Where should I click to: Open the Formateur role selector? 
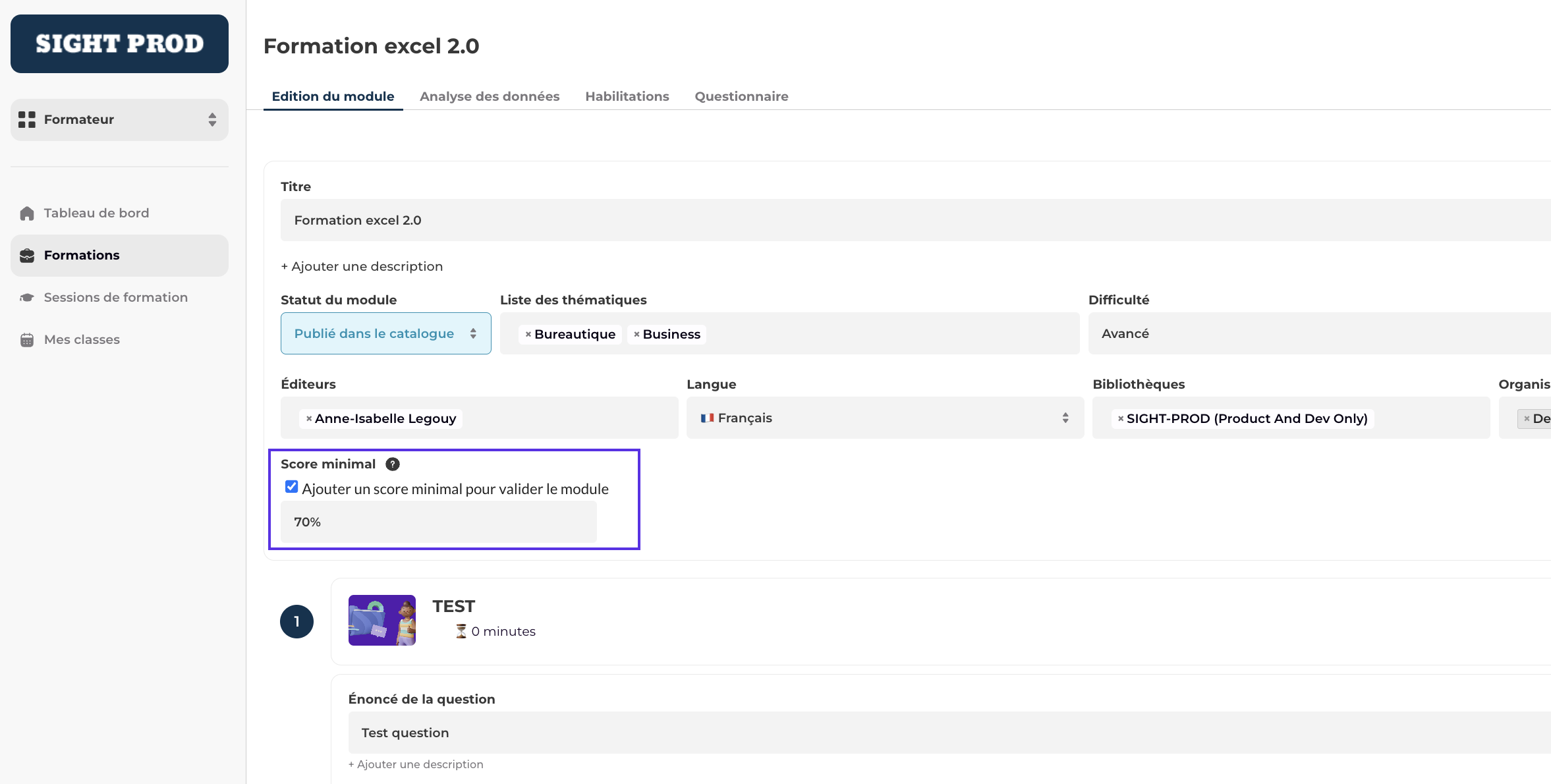119,120
